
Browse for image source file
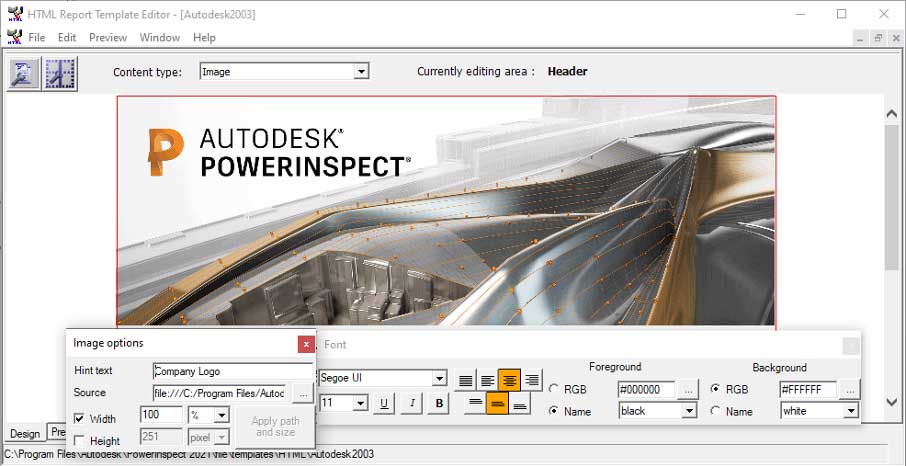[302, 393]
